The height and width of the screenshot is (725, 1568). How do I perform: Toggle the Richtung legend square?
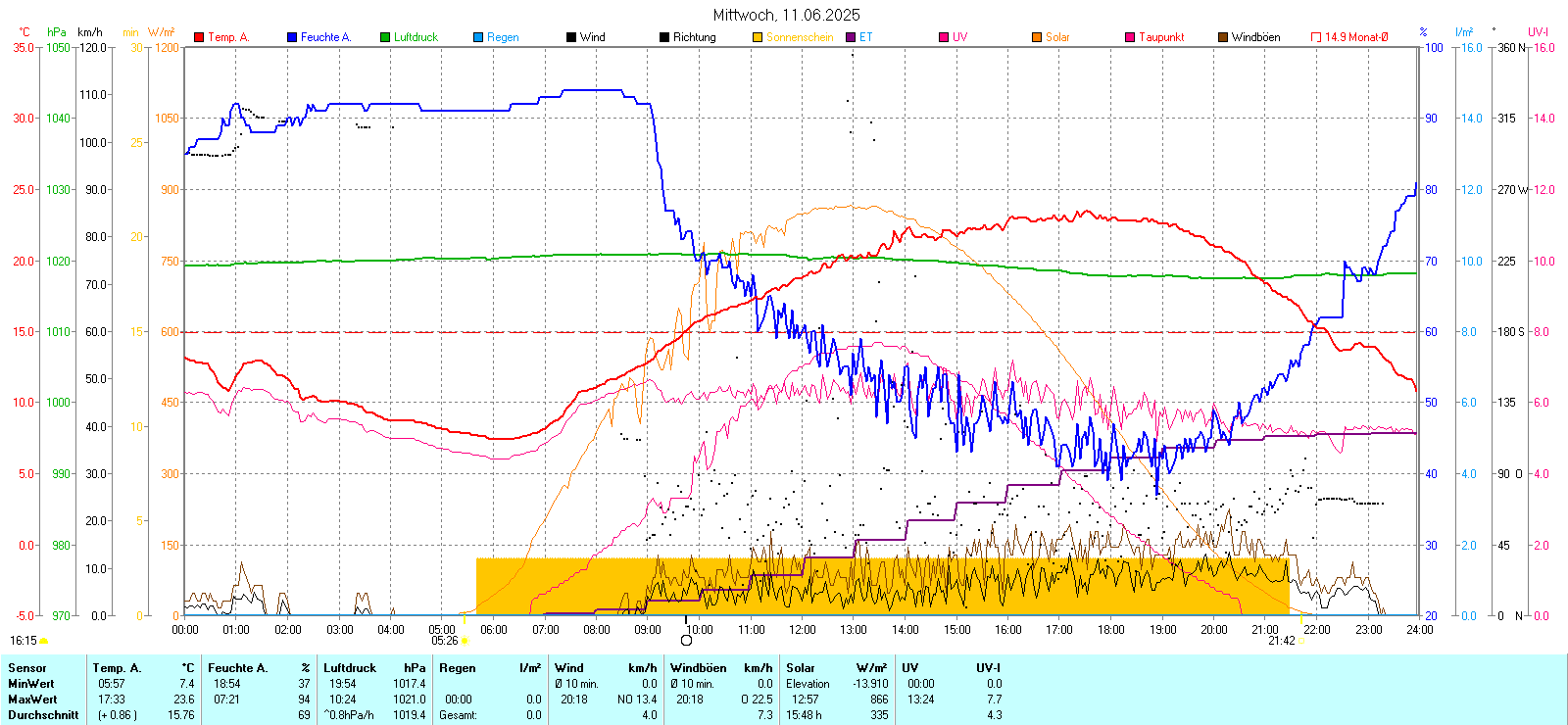pos(664,37)
